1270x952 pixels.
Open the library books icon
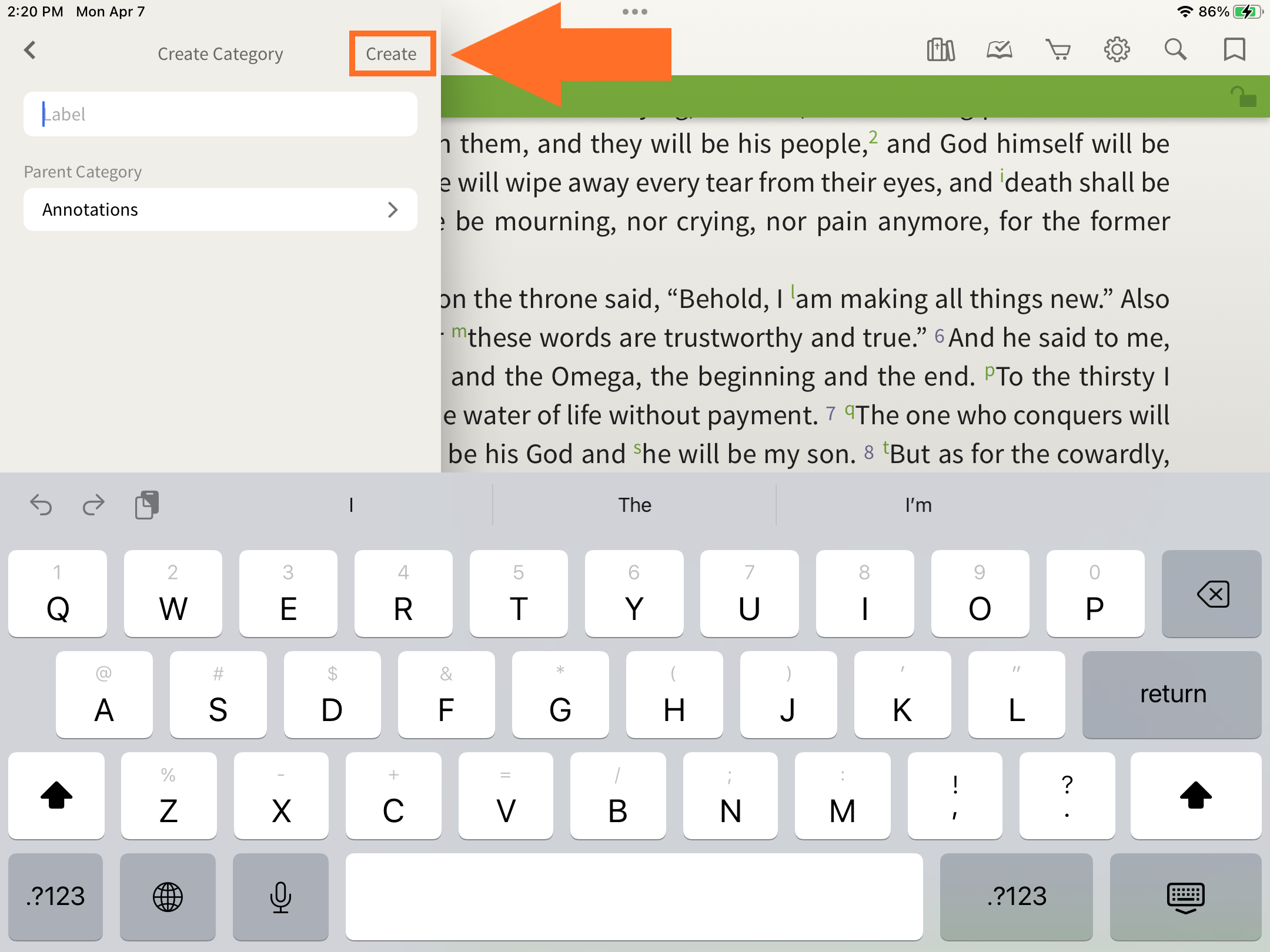940,50
